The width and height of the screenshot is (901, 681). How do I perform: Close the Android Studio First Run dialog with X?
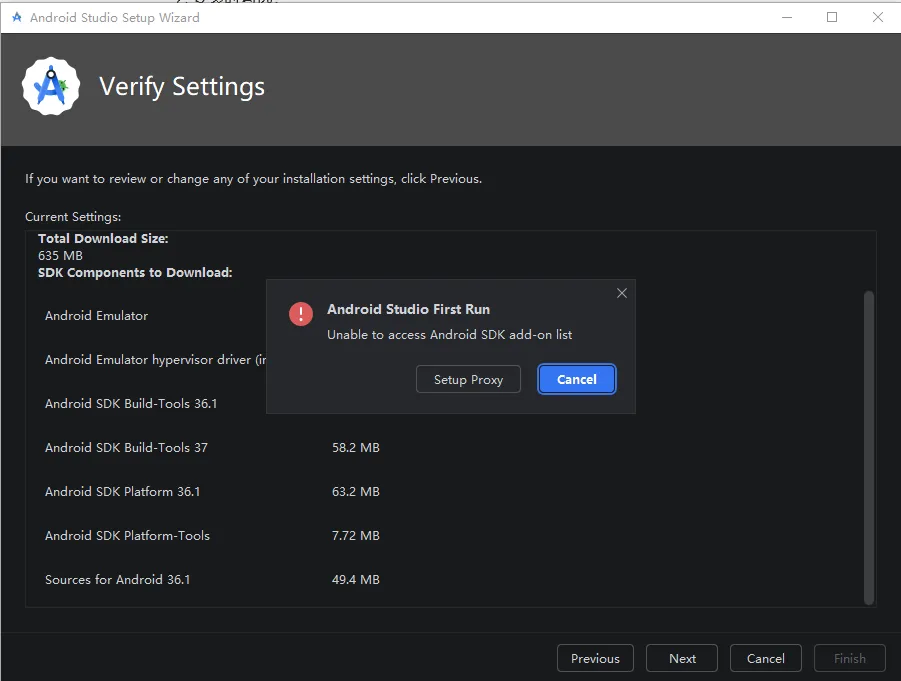[622, 293]
